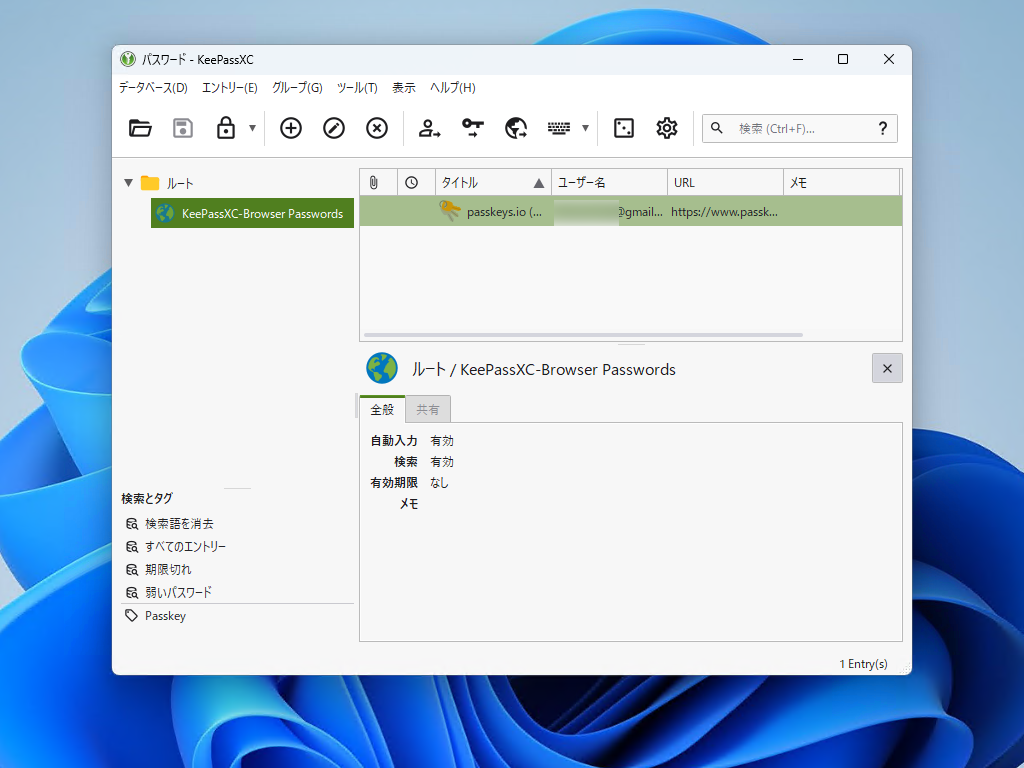Edit the selected entry using the pencil icon
This screenshot has width=1024, height=768.
pos(333,128)
